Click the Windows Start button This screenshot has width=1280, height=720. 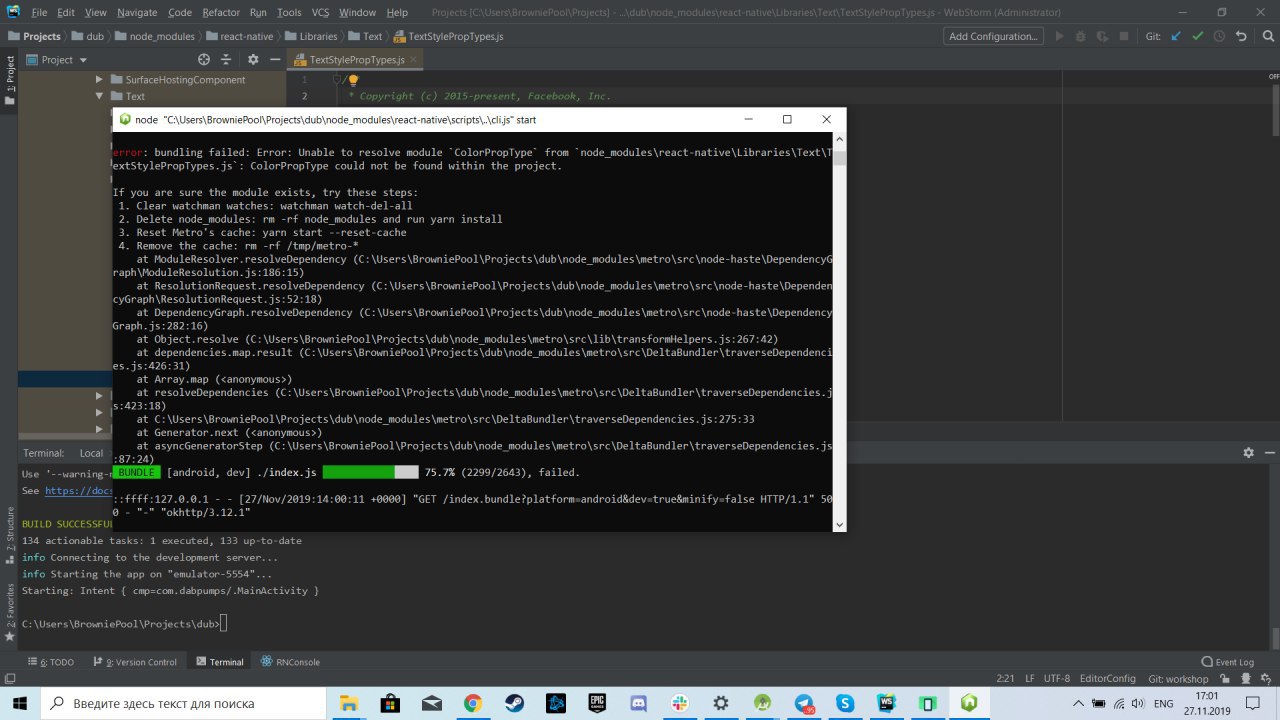(20, 703)
